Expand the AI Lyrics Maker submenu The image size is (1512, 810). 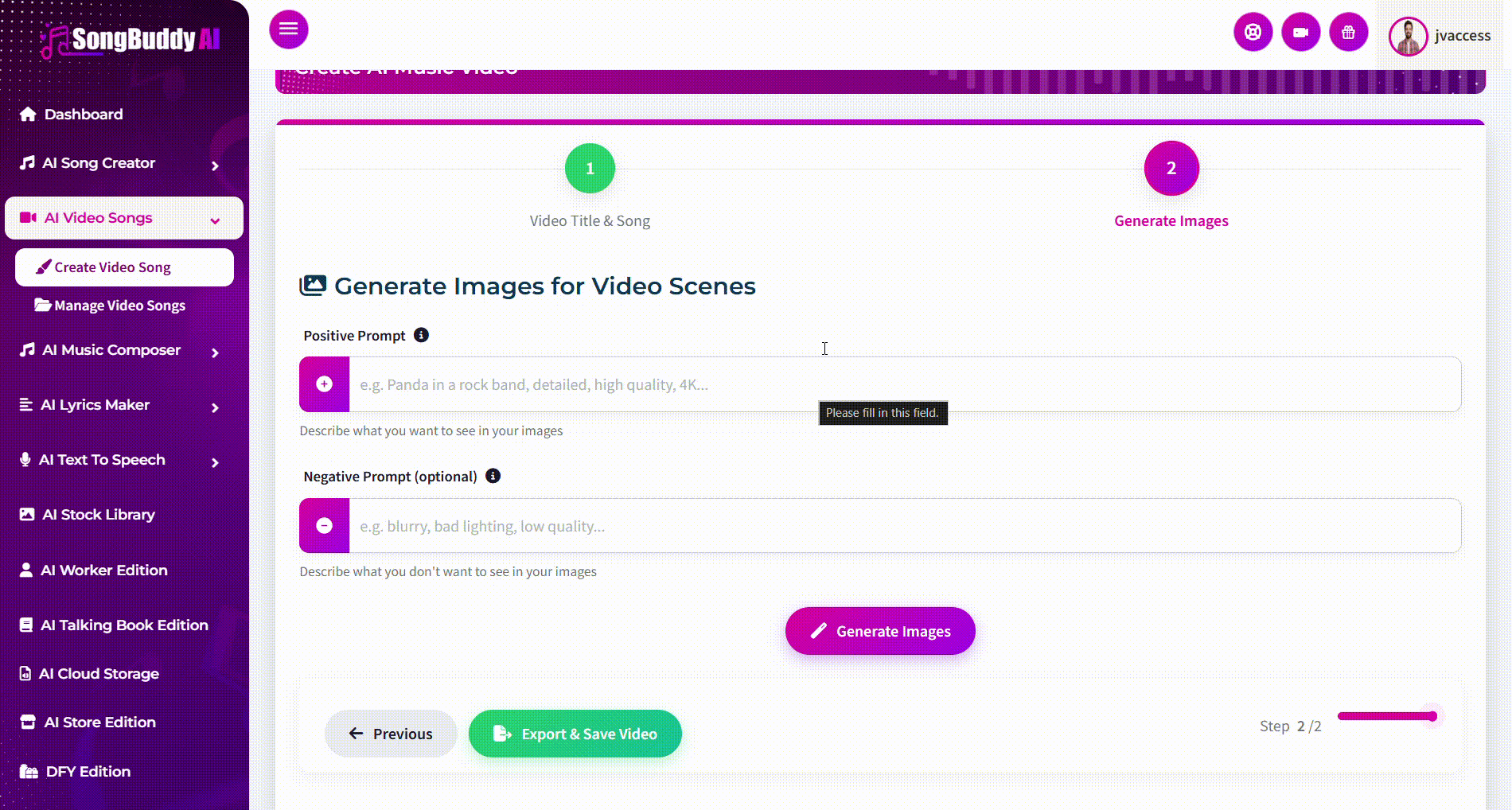click(215, 407)
